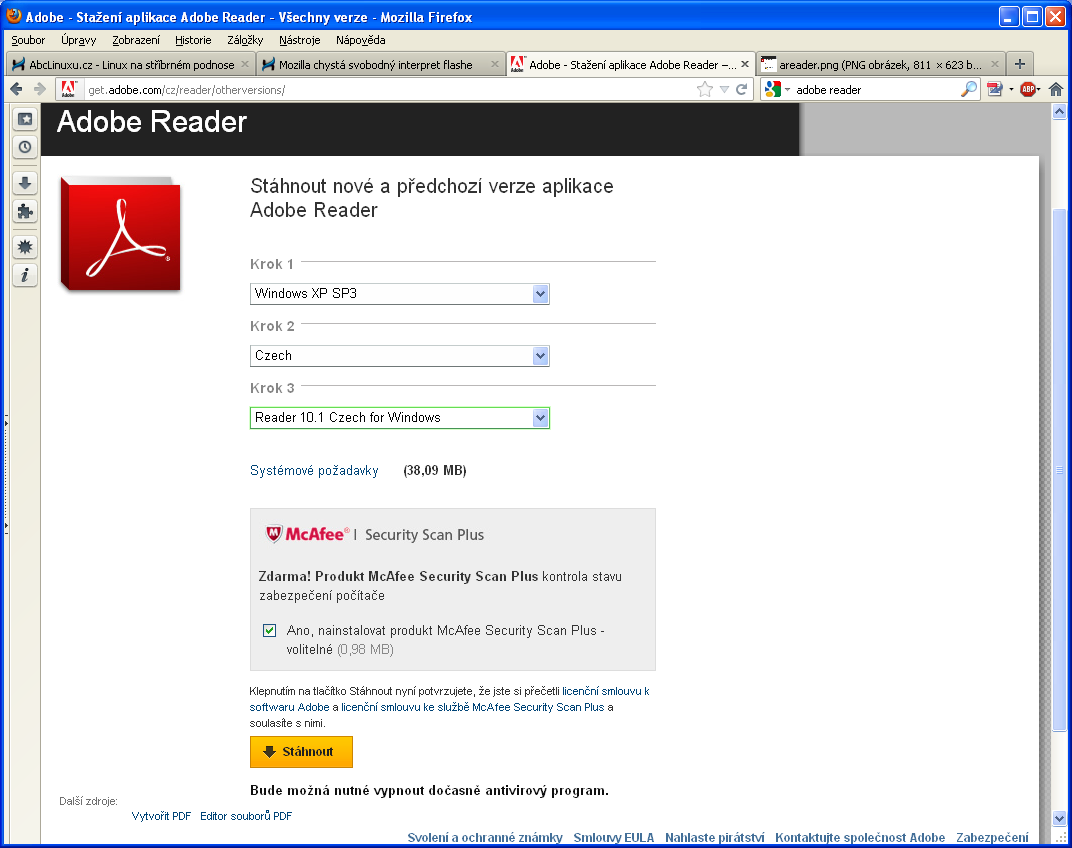Screen dimensions: 1072x848
Task: Open the bookmarks sidebar panel icon
Action: coord(25,119)
